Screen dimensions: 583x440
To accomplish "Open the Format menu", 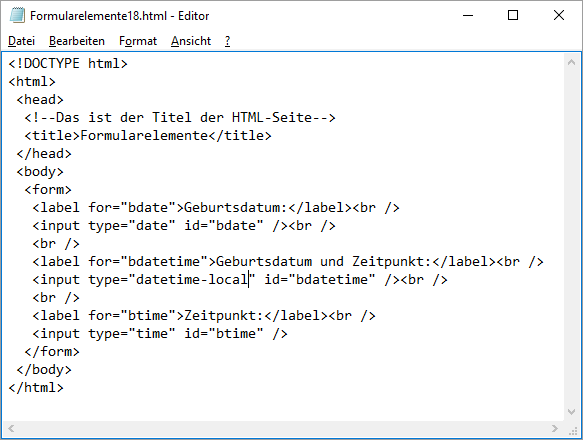I will click(x=138, y=41).
